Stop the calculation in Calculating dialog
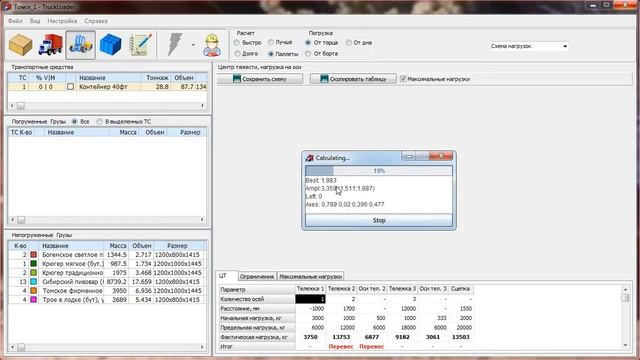640x360 pixels. pyautogui.click(x=379, y=220)
